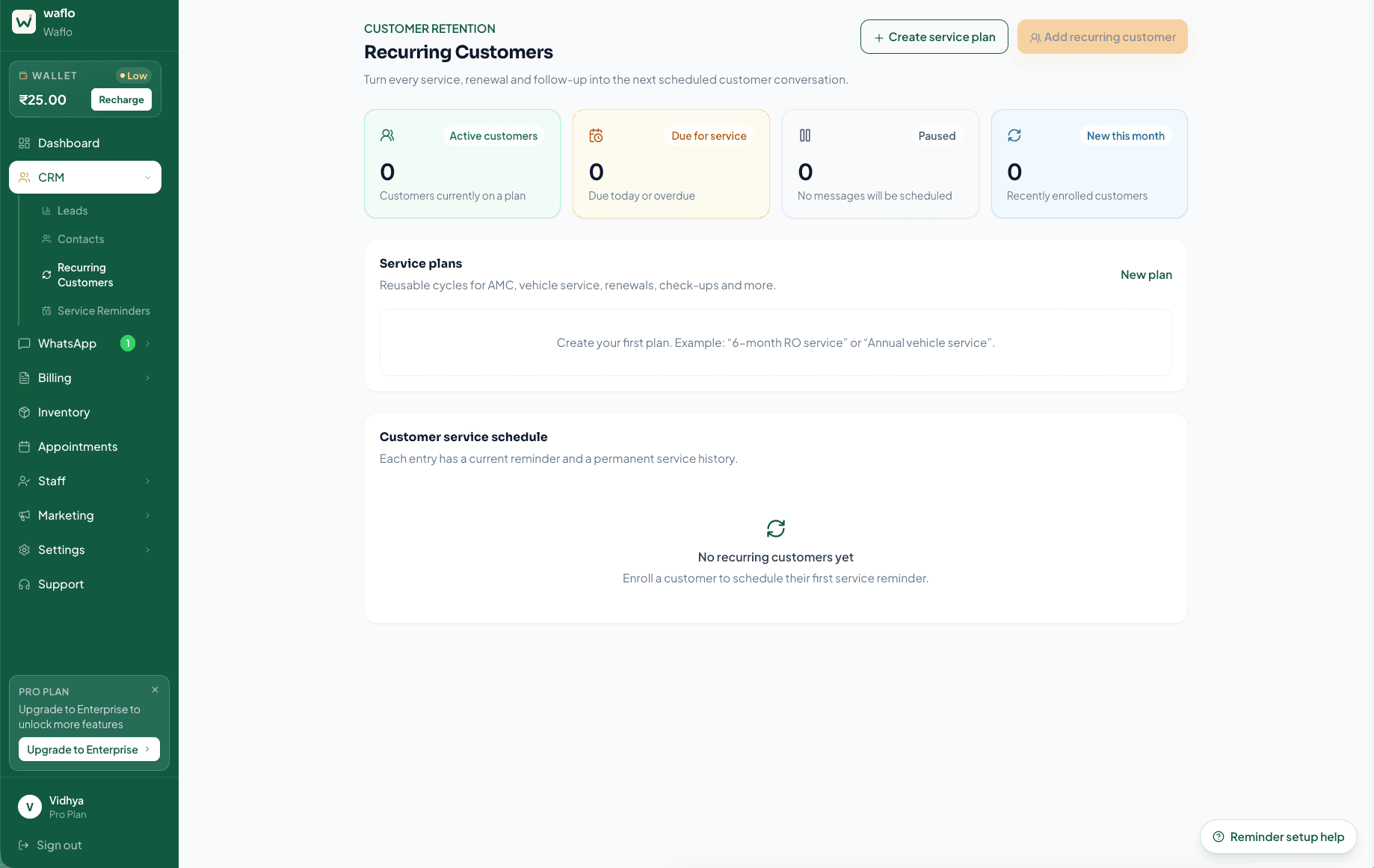Click the Low wallet status badge
Screen dimensions: 1374x868
[134, 76]
